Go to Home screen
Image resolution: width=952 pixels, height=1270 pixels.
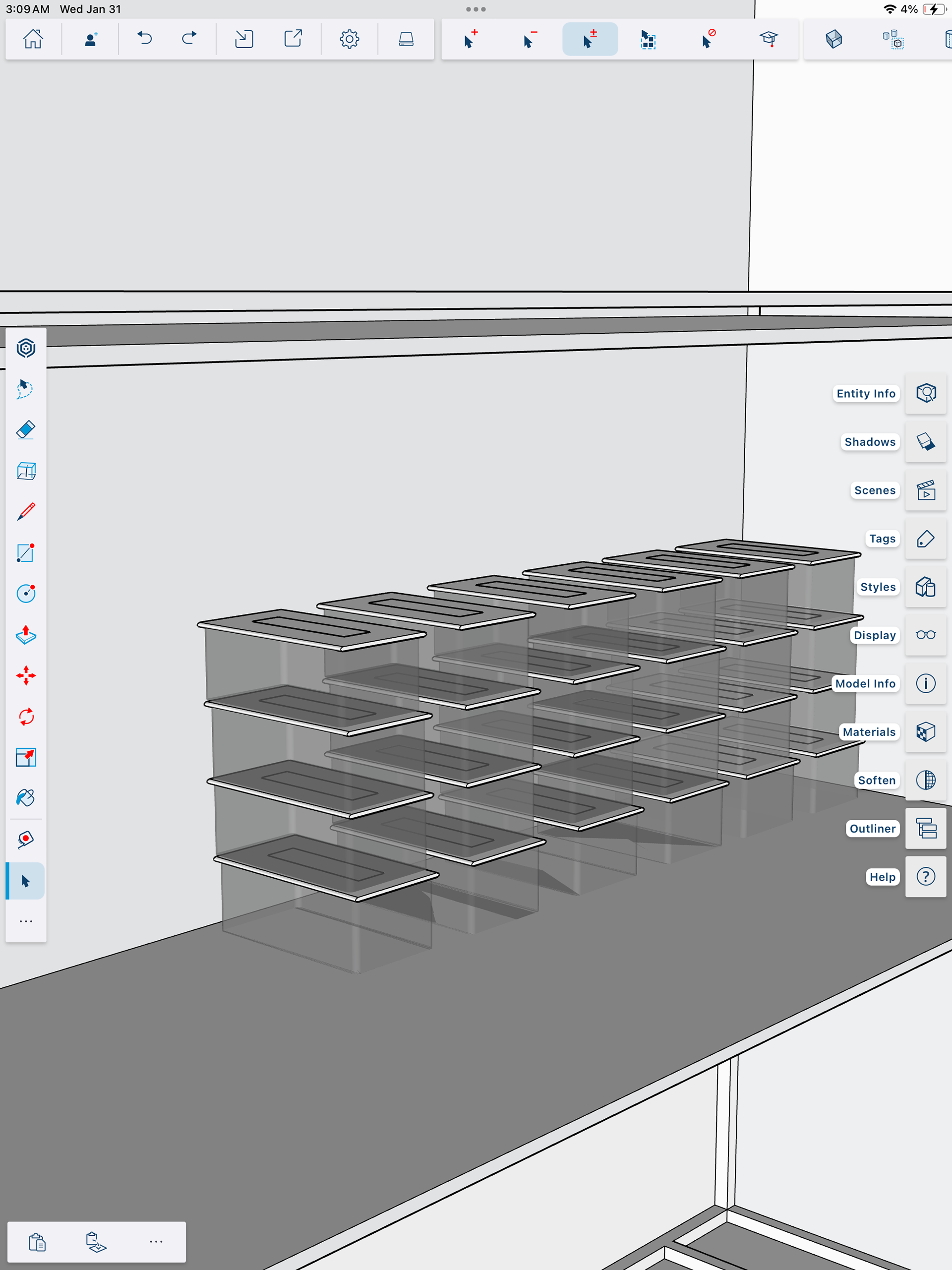click(x=33, y=39)
